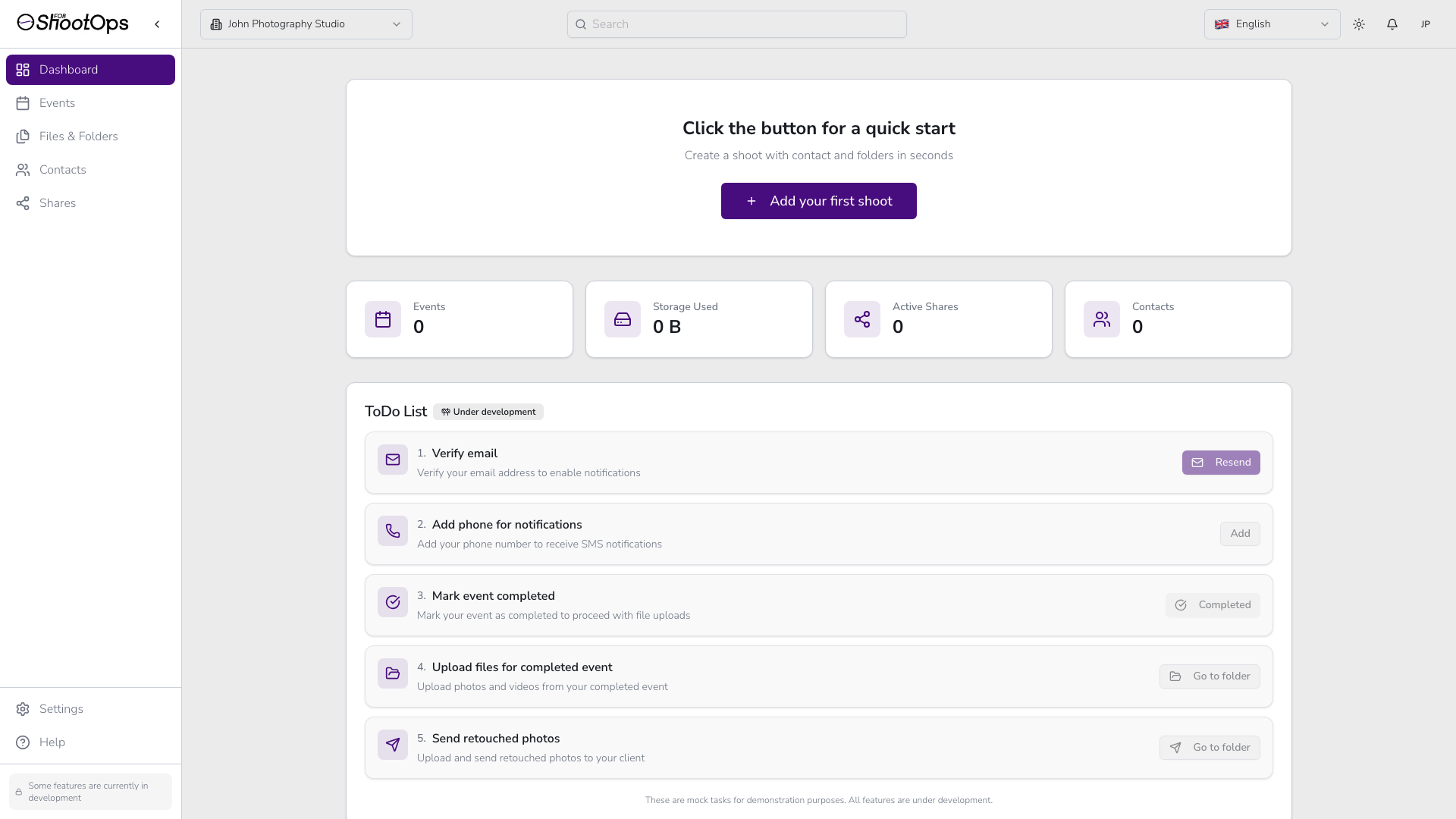Click the Storage Used drive icon
Viewport: 1456px width, 819px height.
point(623,319)
